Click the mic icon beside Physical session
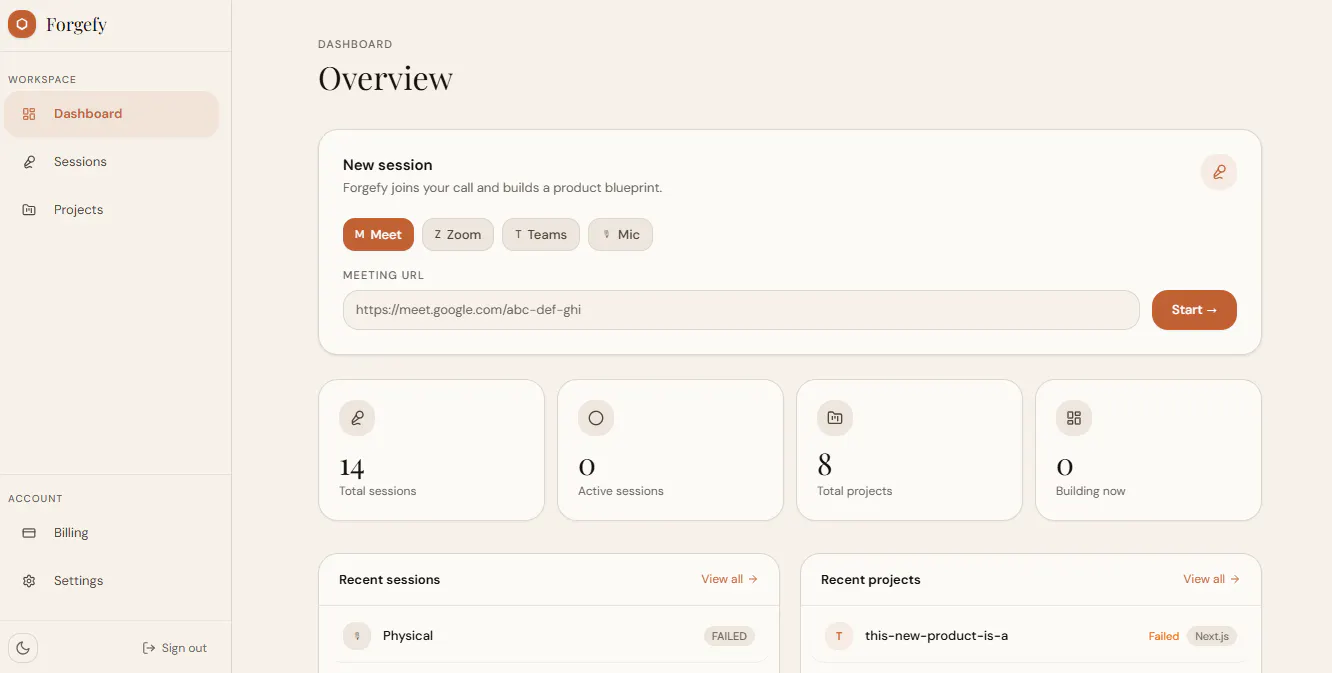Viewport: 1332px width, 673px height. coord(357,636)
